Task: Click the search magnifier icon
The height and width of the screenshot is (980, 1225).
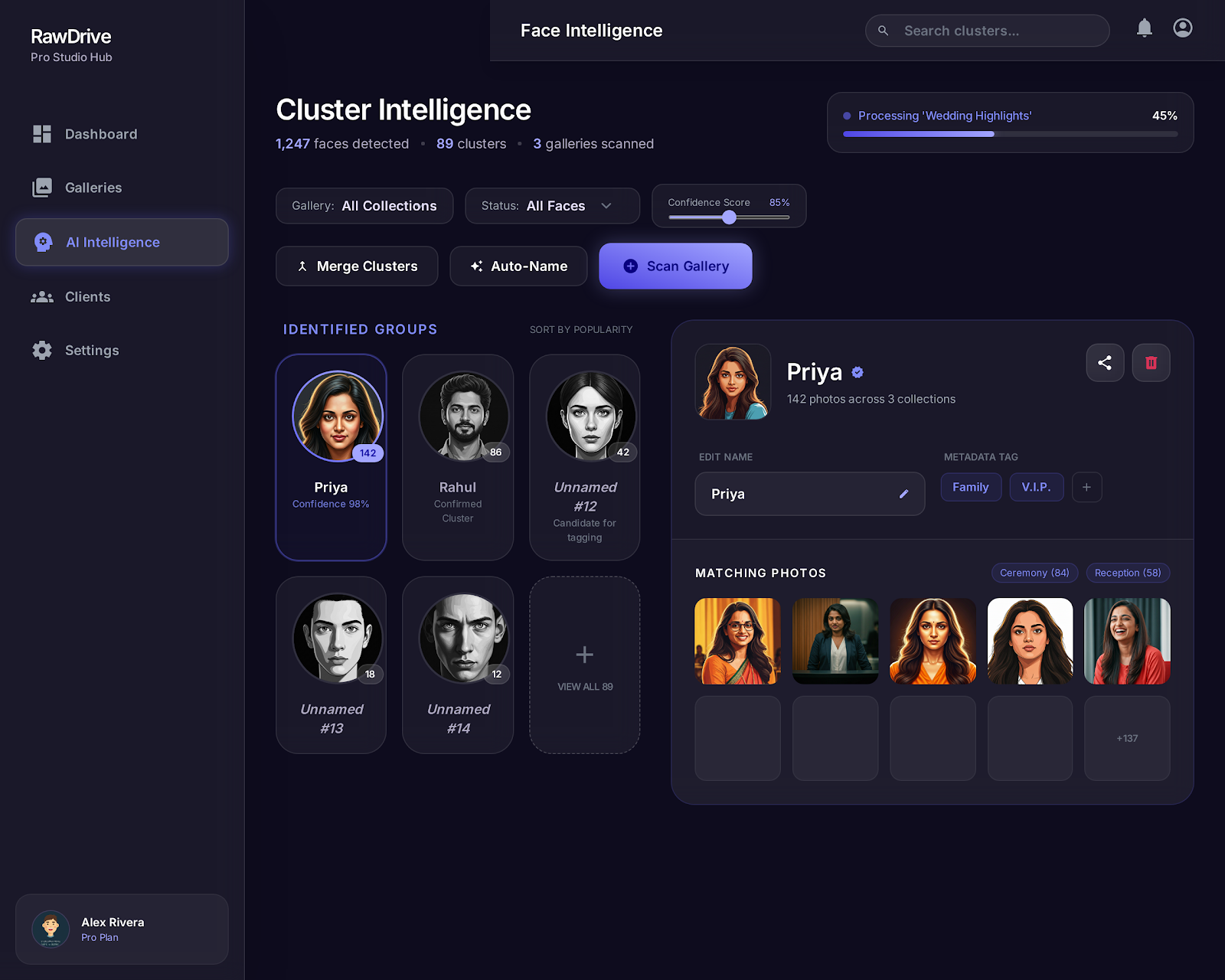Action: coord(883,31)
